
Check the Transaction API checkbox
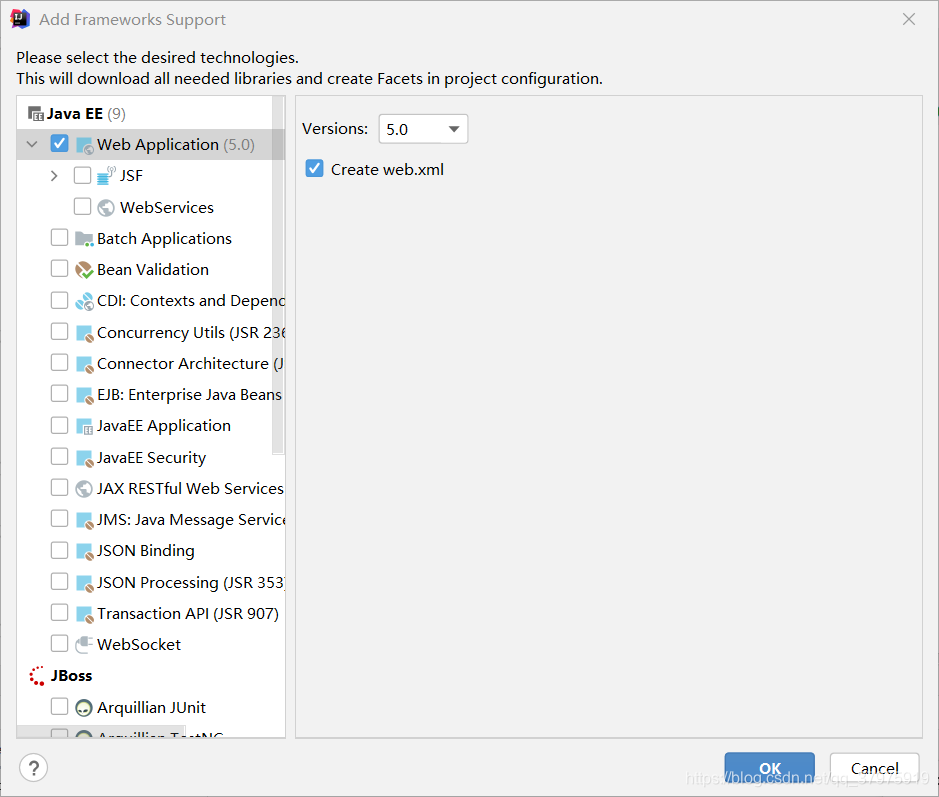point(59,613)
